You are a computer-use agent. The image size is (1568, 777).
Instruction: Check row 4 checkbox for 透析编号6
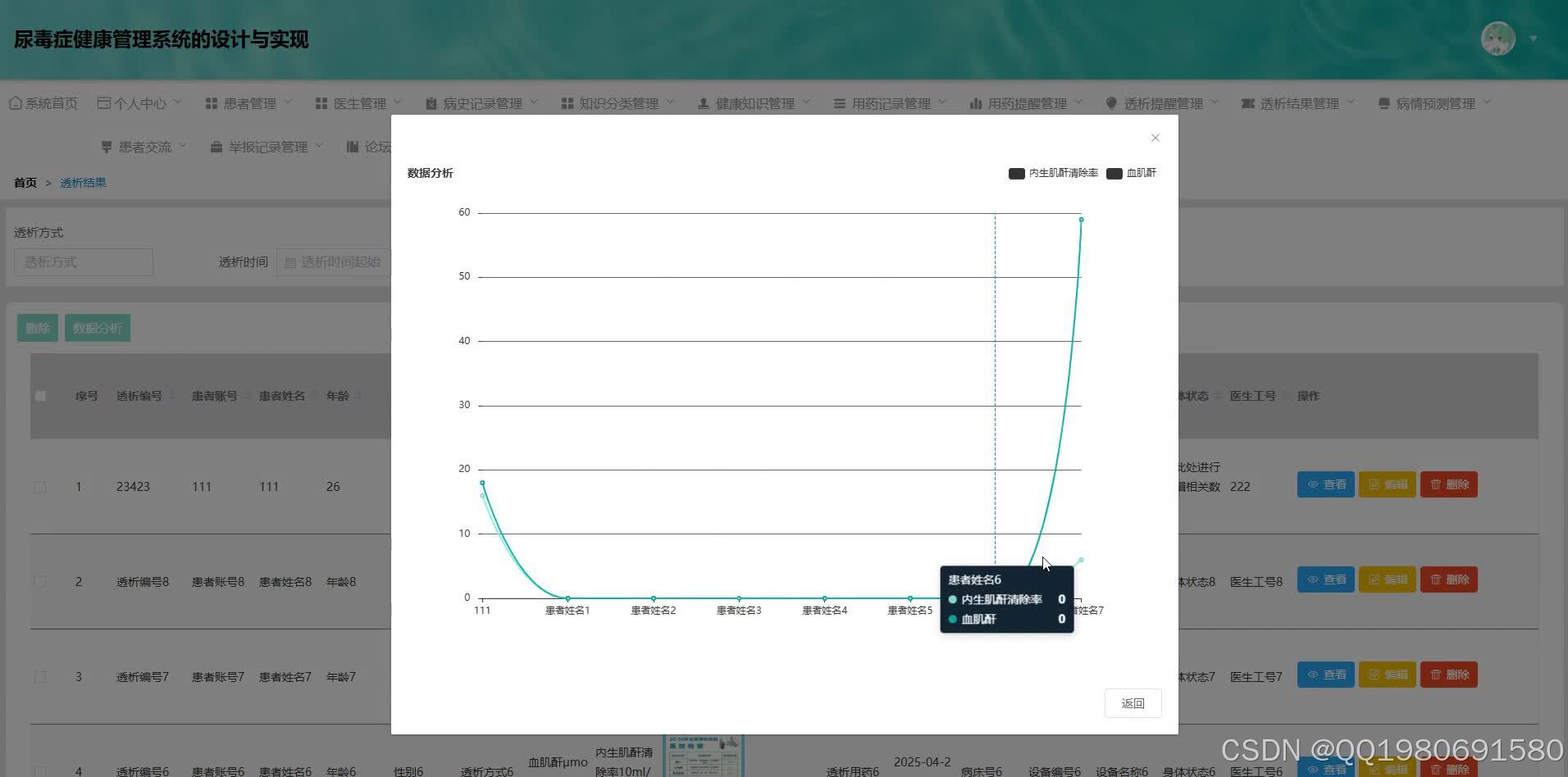pyautogui.click(x=40, y=771)
